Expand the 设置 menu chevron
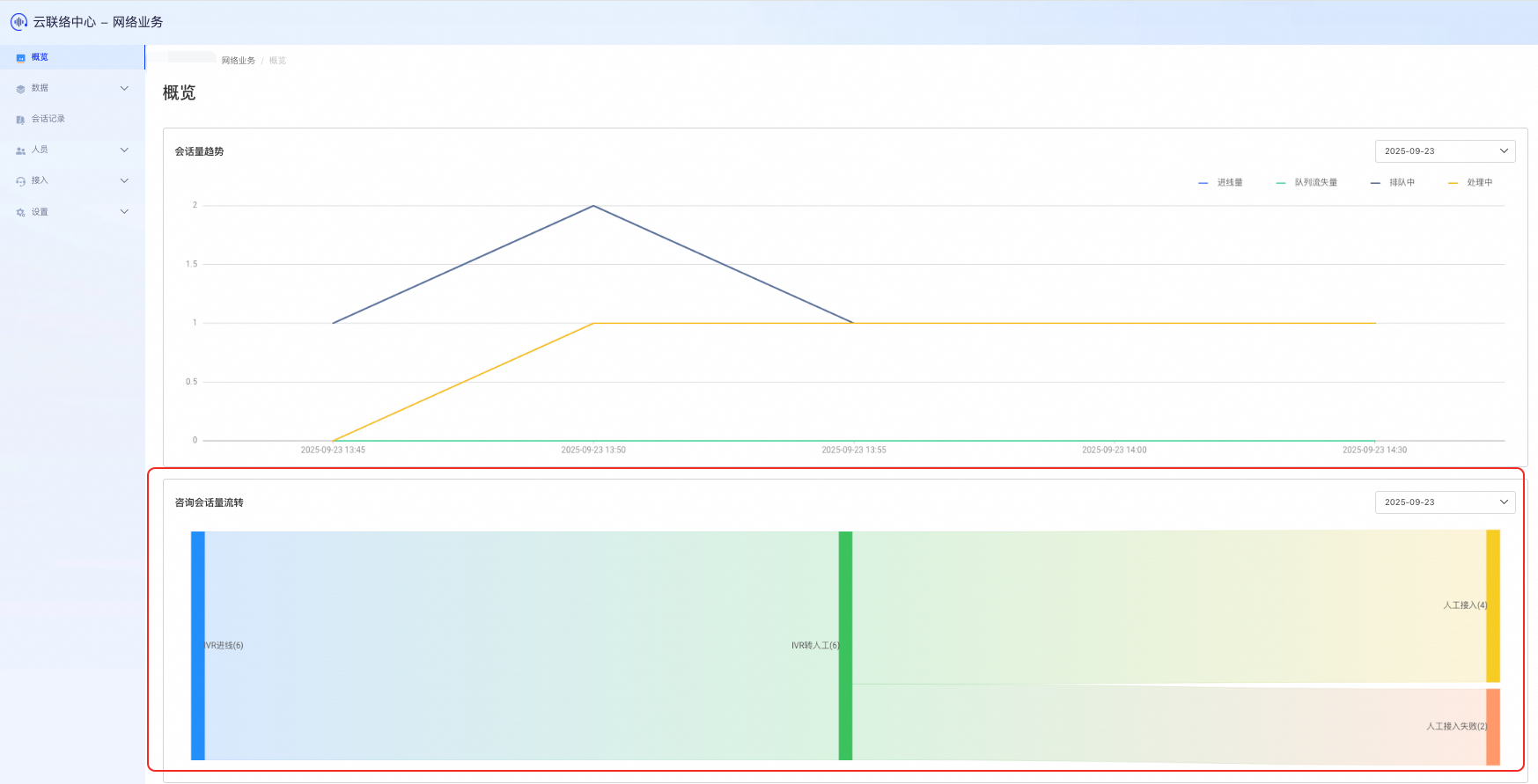This screenshot has height=784, width=1538. click(x=124, y=211)
